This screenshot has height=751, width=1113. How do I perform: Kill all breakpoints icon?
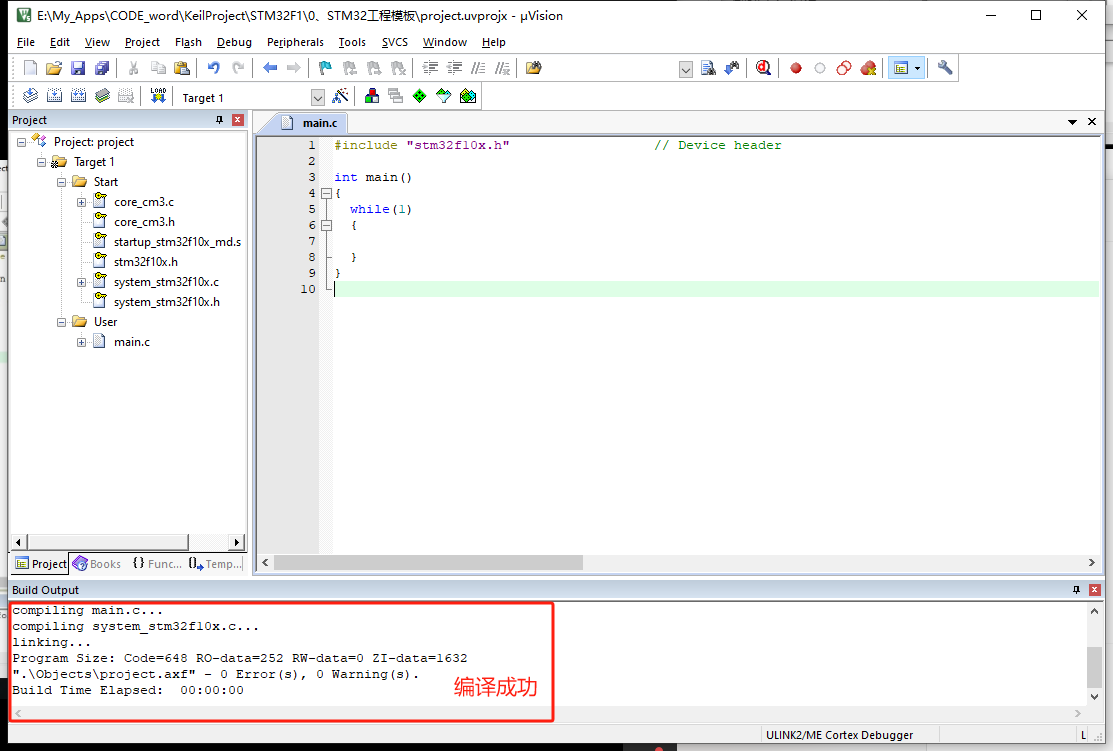[867, 68]
